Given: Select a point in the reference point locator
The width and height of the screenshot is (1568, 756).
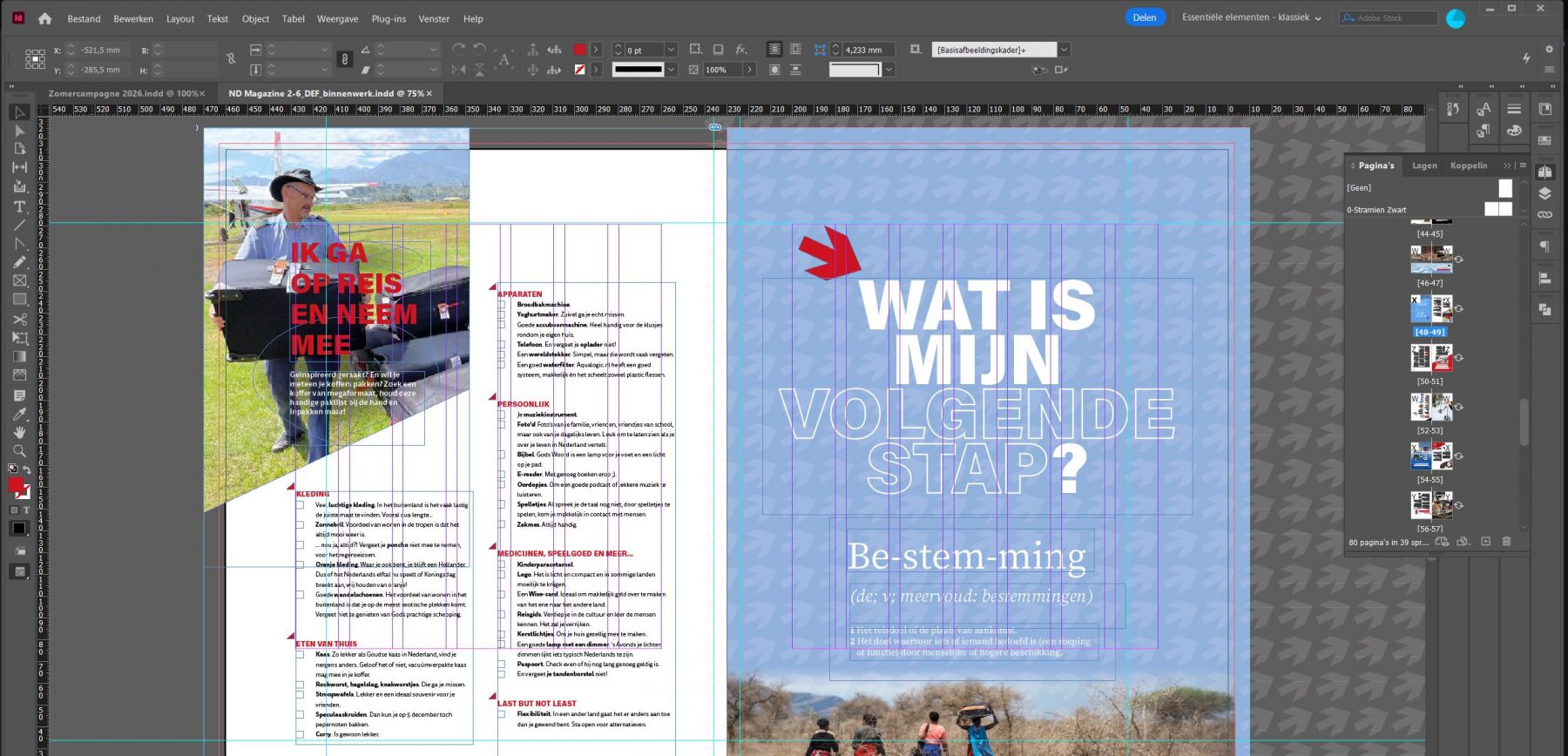Looking at the screenshot, I should pos(35,59).
